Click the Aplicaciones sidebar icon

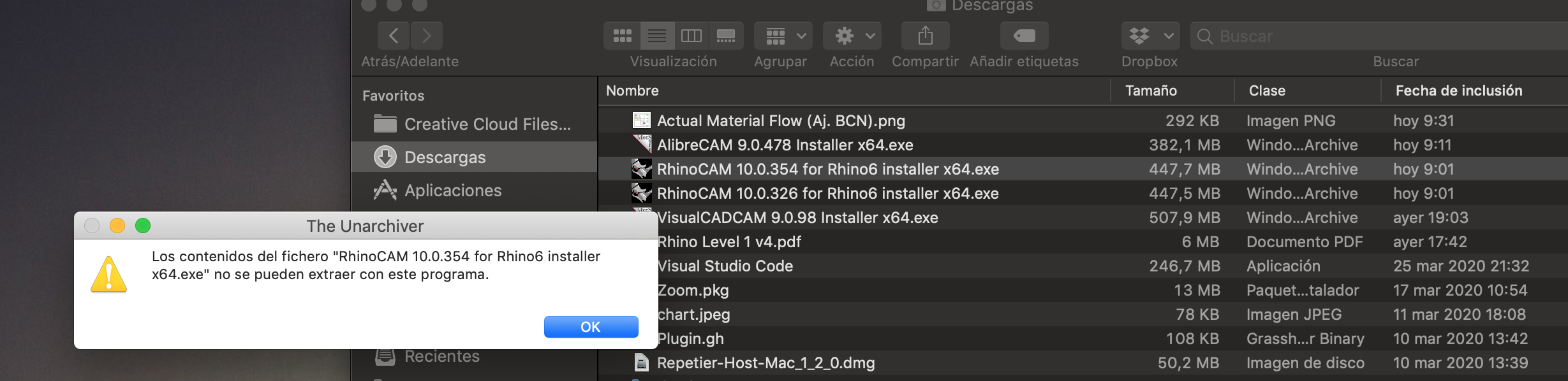(385, 190)
